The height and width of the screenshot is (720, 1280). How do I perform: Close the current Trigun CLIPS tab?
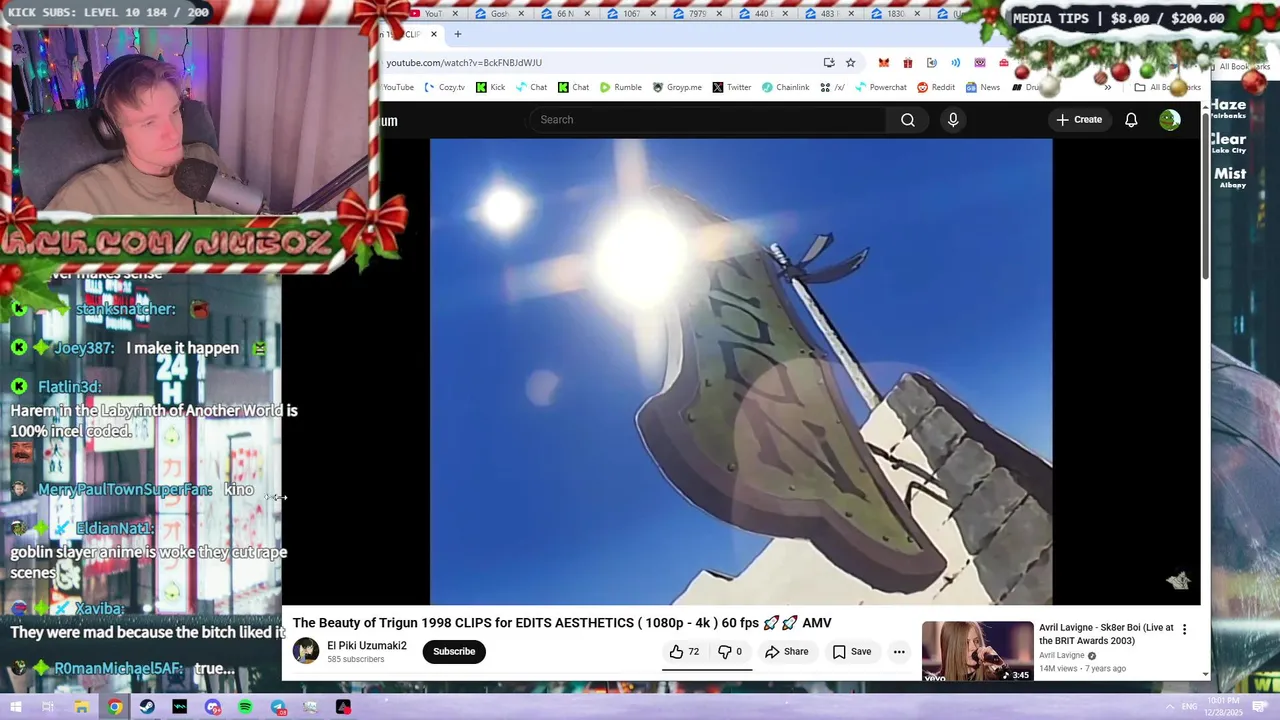coord(434,34)
